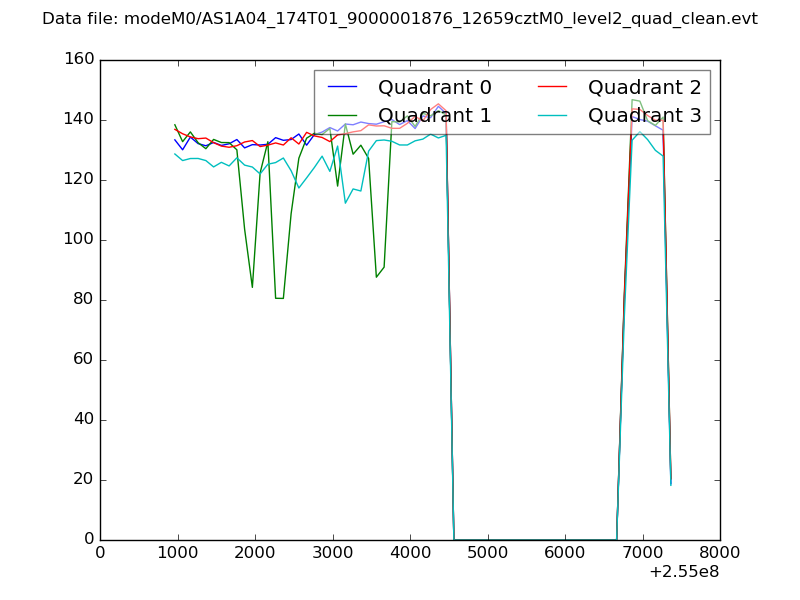Select the "Quadrant 0" legend label
This screenshot has width=800, height=600.
point(434,87)
